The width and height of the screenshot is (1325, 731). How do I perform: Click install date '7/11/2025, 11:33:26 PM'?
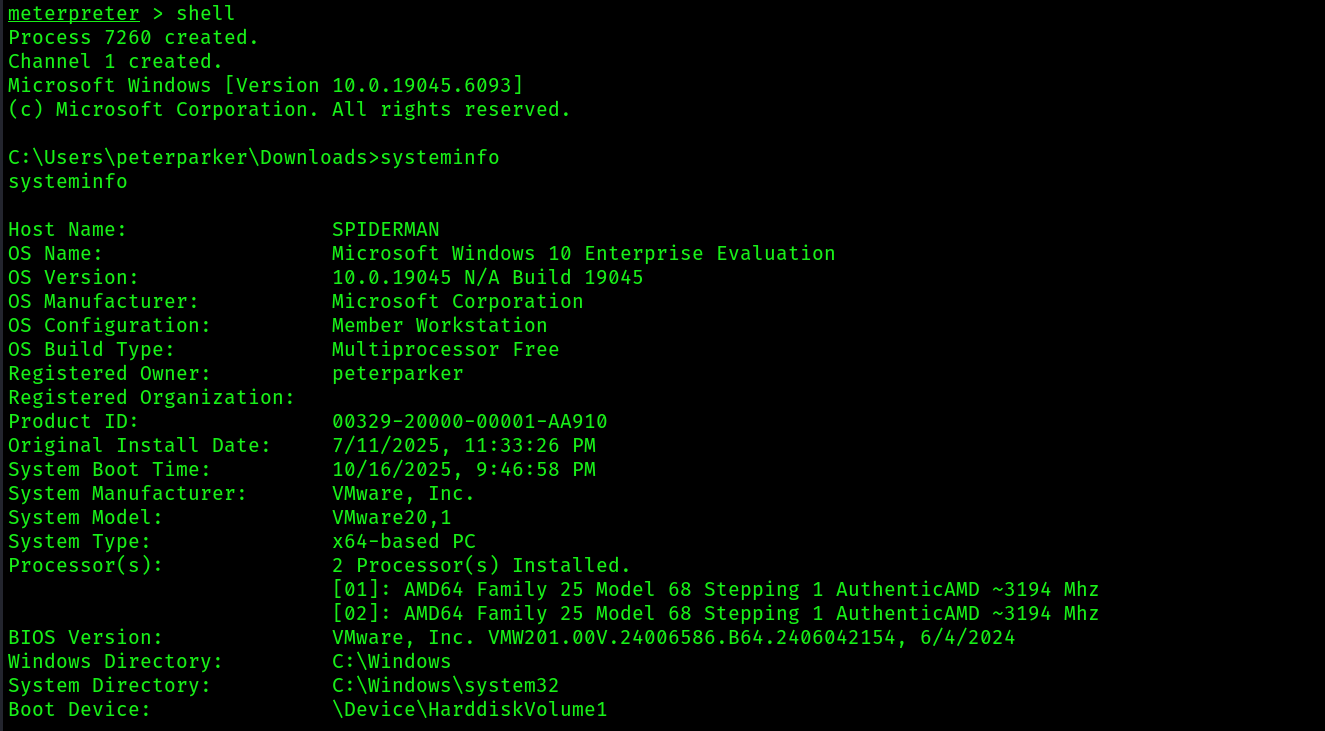(464, 446)
